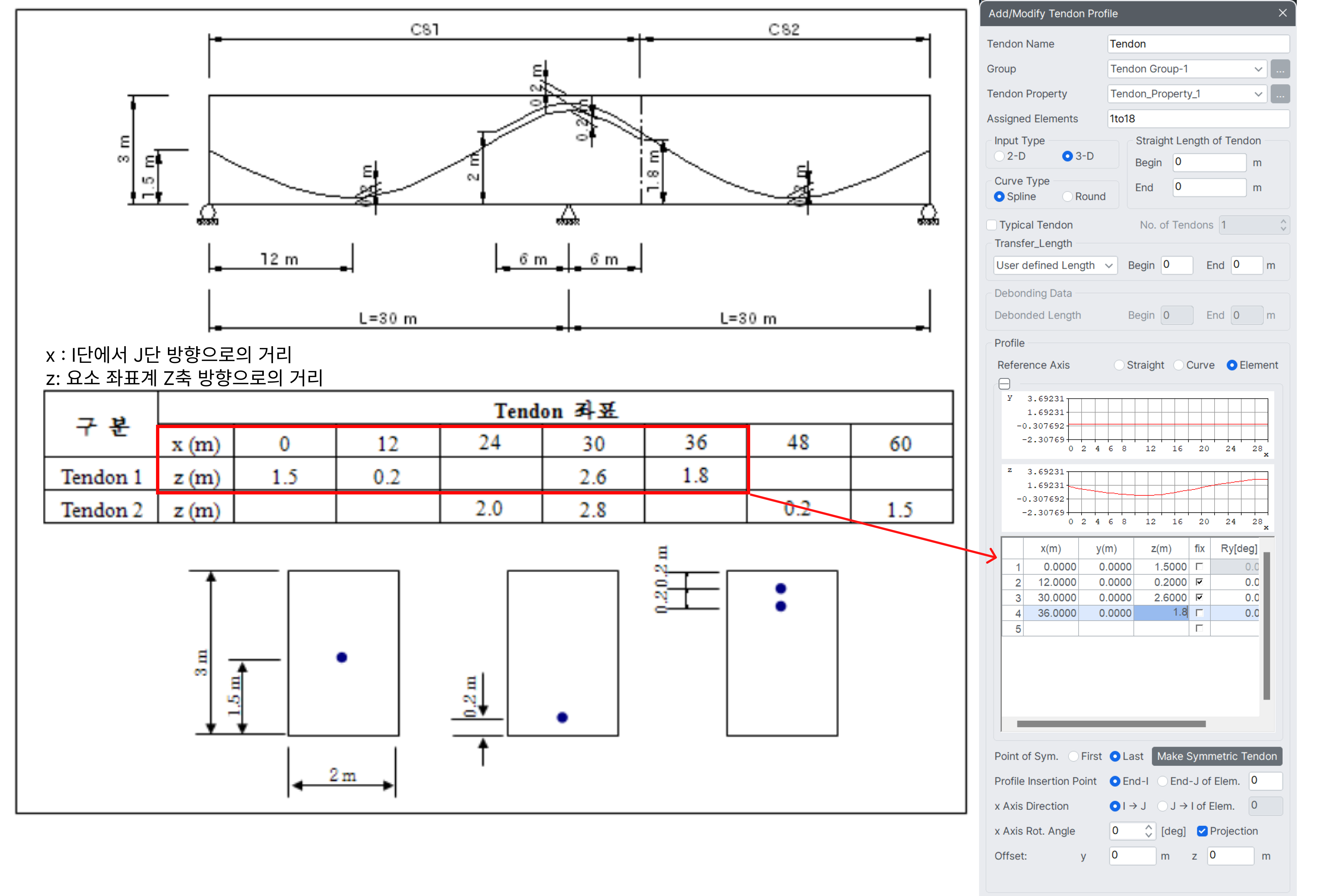Screen dimensions: 1341x896
Task: Toggle fix checkbox in row 4
Action: (1199, 613)
